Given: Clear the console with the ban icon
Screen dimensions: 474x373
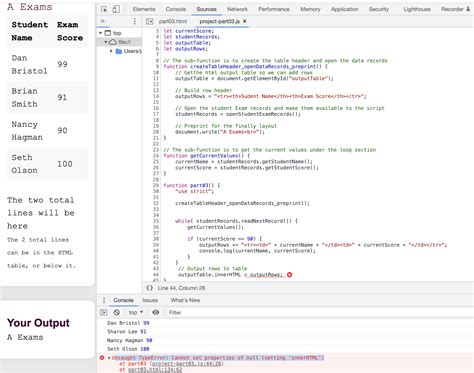Looking at the screenshot, I should (x=116, y=312).
